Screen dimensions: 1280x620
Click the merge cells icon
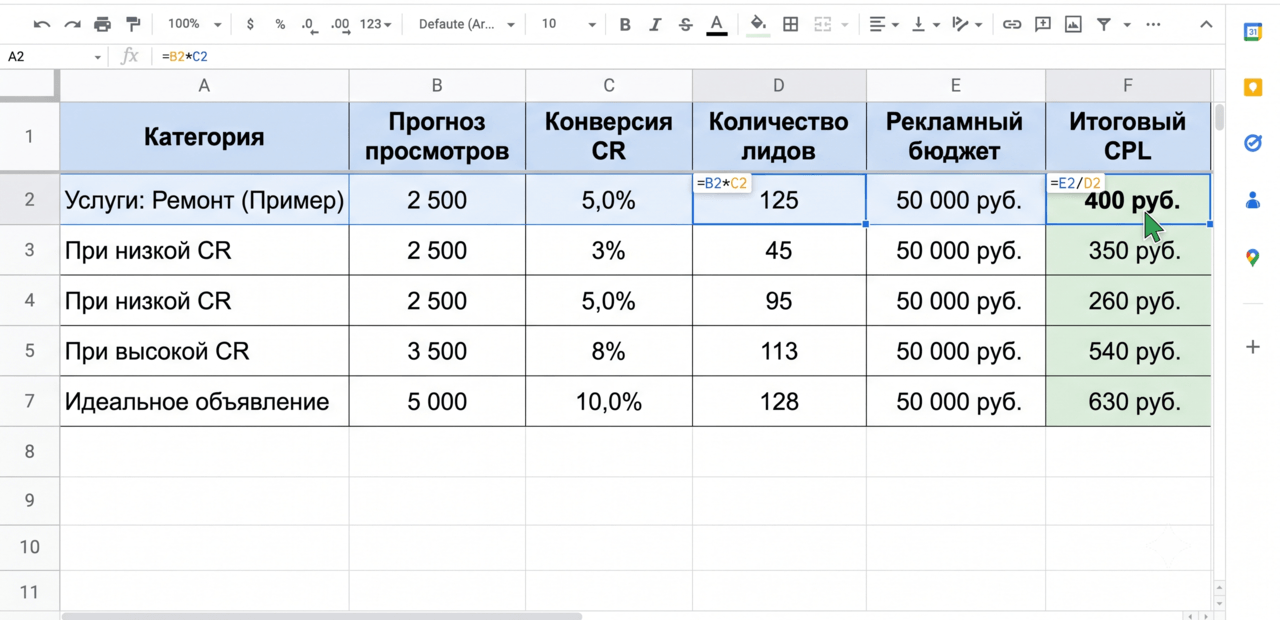[823, 24]
